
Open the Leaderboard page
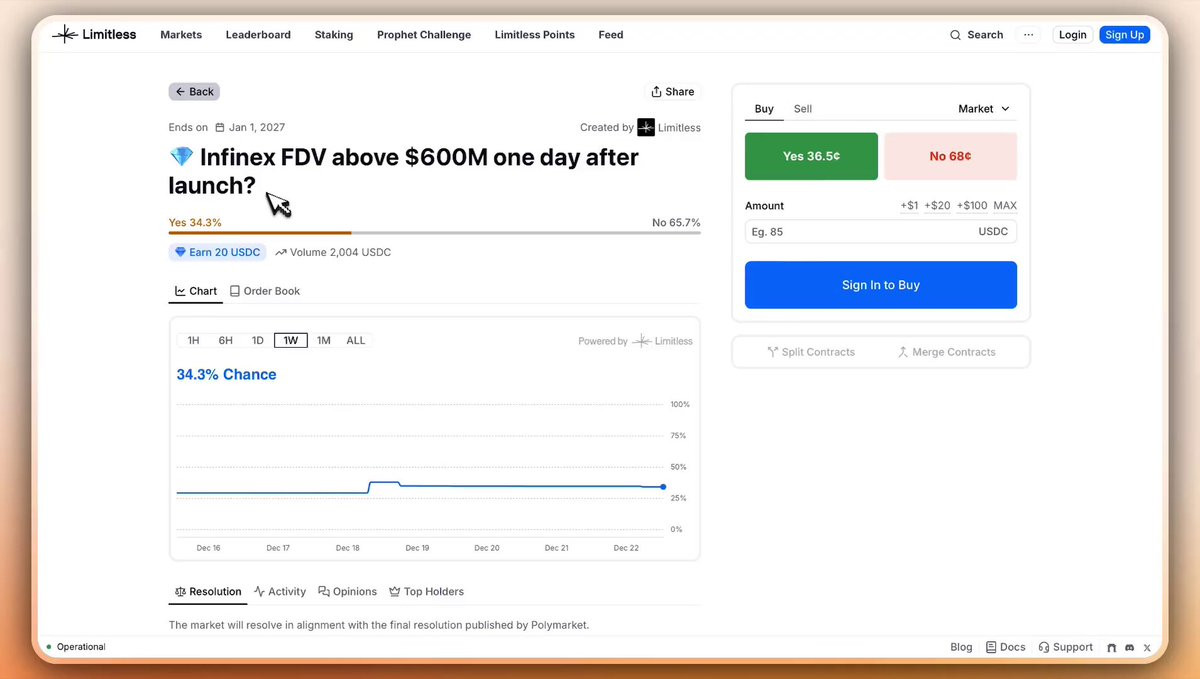click(x=258, y=34)
